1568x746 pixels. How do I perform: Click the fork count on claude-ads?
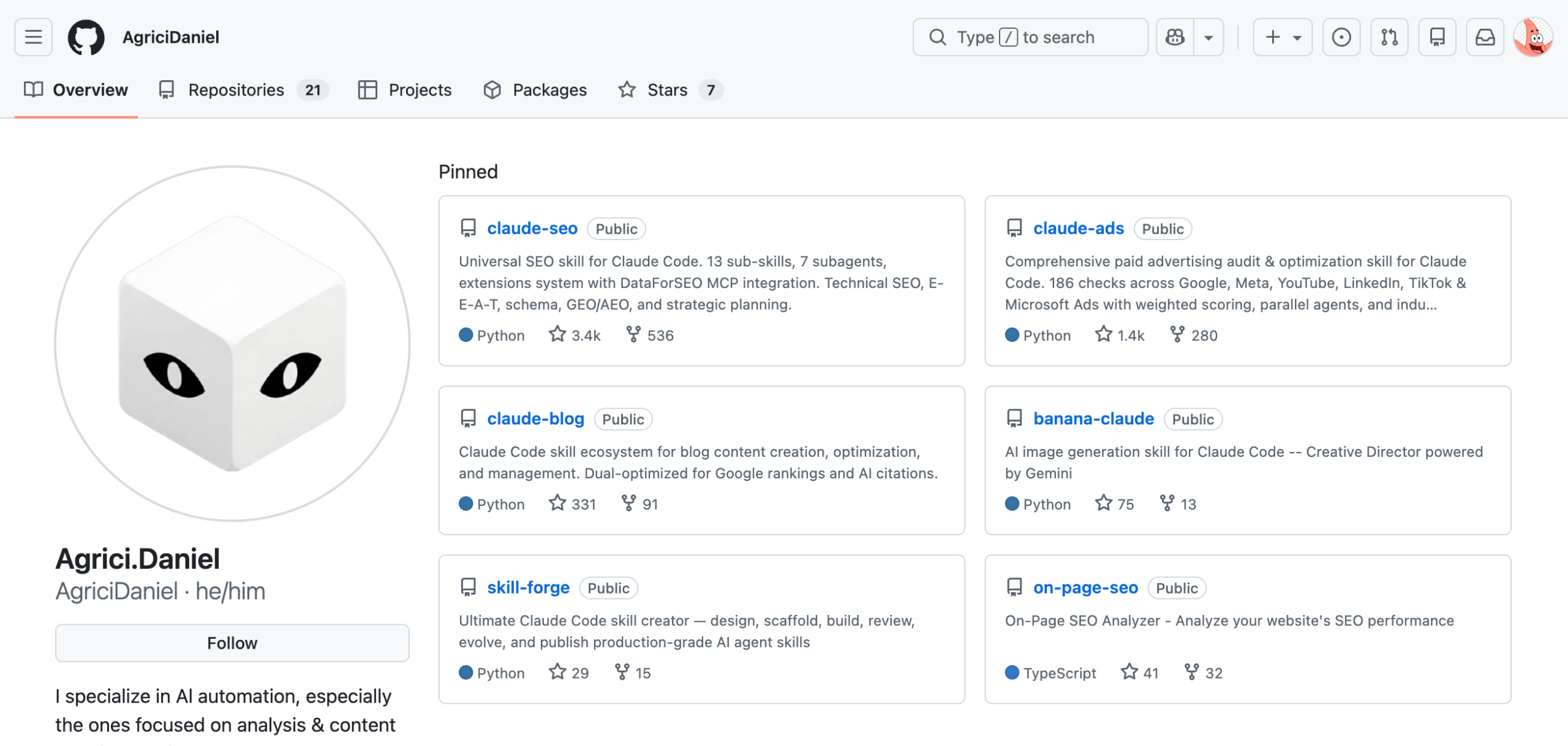(1193, 335)
